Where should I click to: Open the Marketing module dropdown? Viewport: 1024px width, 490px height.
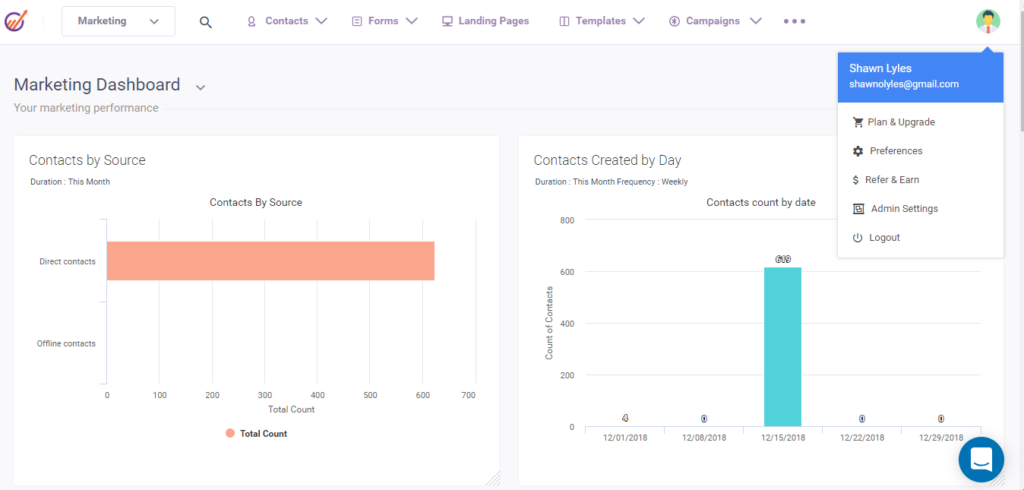118,21
